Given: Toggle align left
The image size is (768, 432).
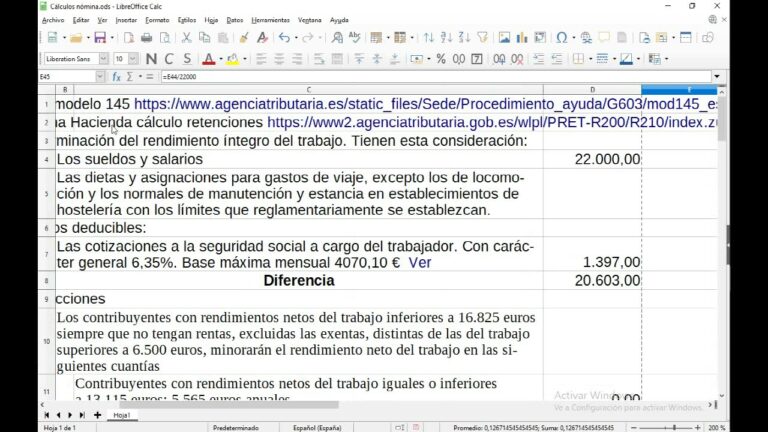Looking at the screenshot, I should point(261,59).
